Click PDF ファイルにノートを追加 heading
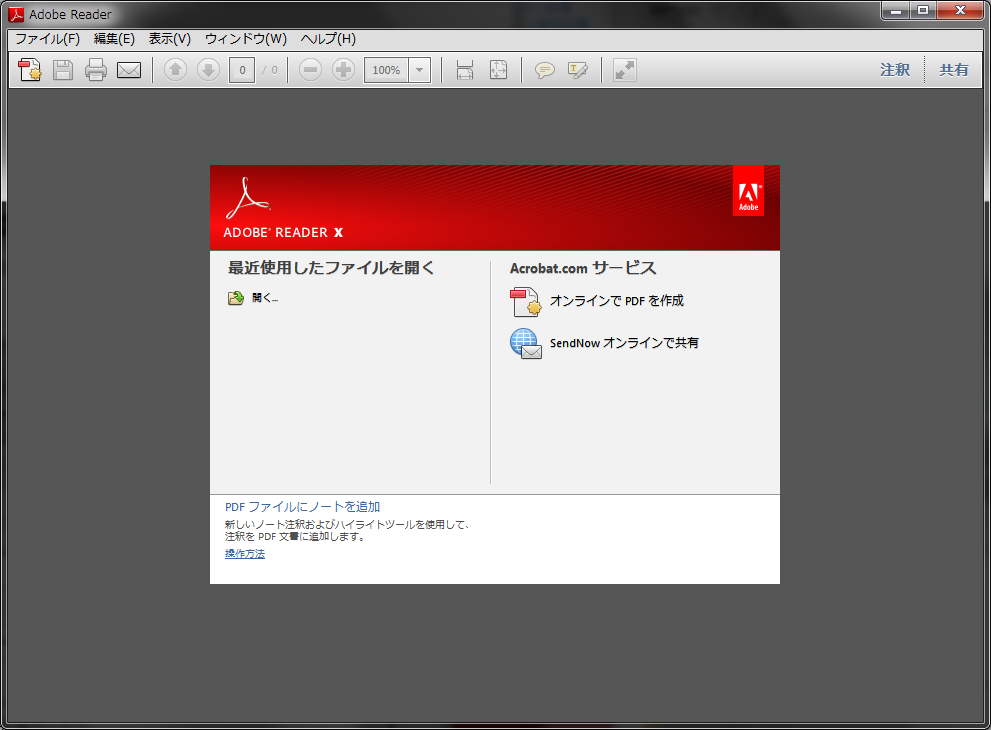Image resolution: width=991 pixels, height=730 pixels. [302, 507]
